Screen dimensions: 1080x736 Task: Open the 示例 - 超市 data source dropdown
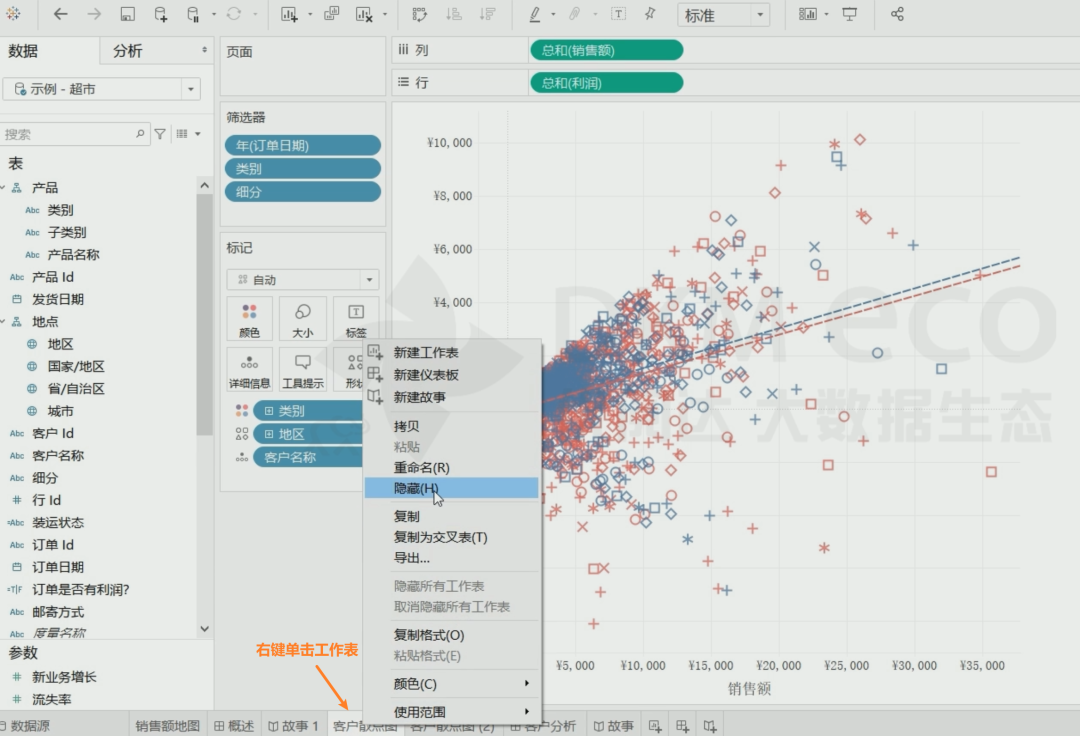190,89
